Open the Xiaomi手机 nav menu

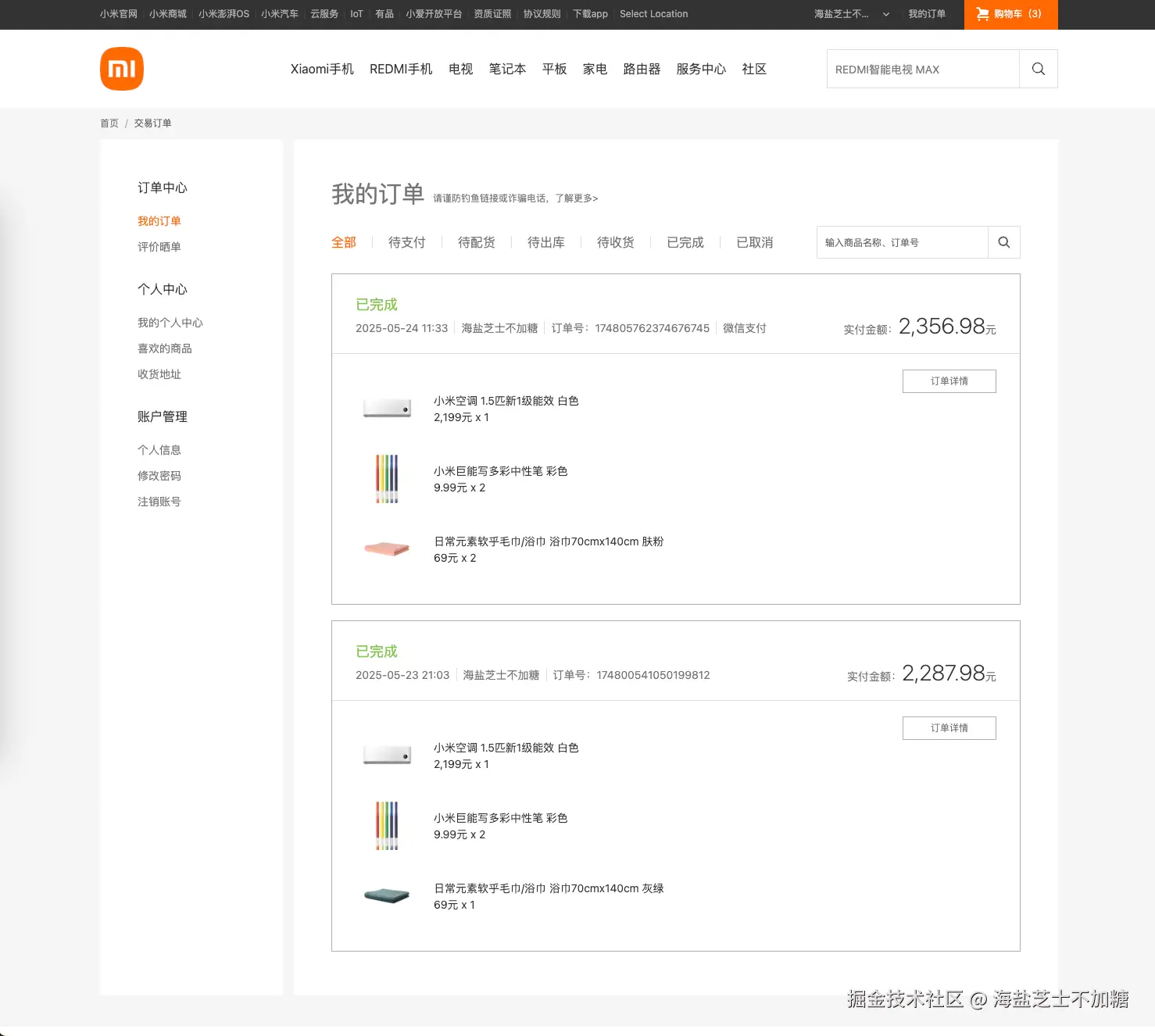(x=322, y=69)
